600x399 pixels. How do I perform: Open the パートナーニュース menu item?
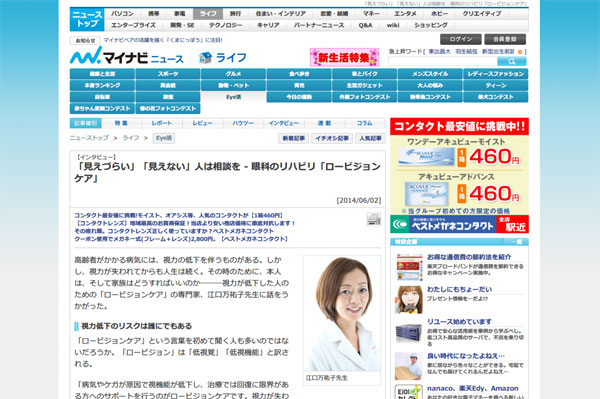coord(319,25)
